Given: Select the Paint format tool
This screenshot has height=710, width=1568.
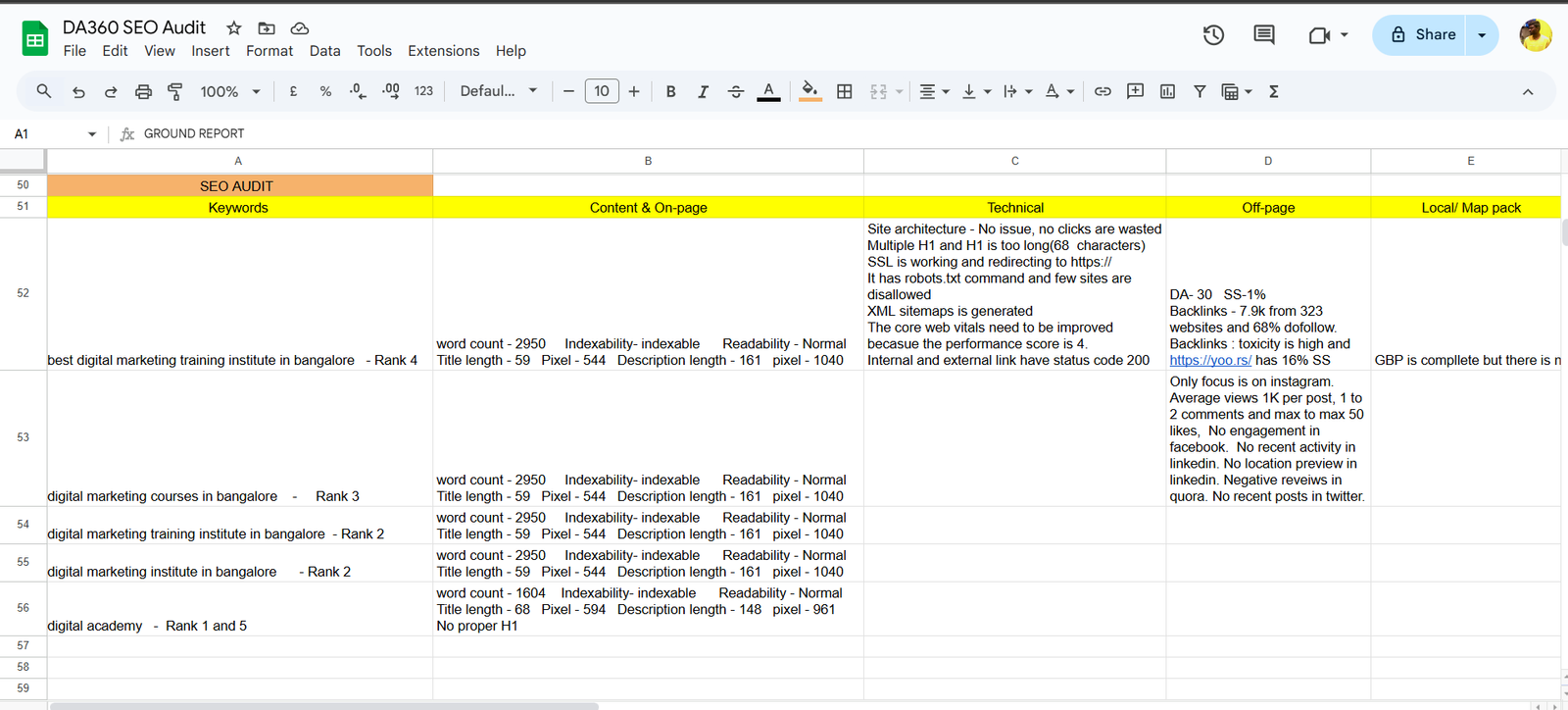Looking at the screenshot, I should (175, 91).
